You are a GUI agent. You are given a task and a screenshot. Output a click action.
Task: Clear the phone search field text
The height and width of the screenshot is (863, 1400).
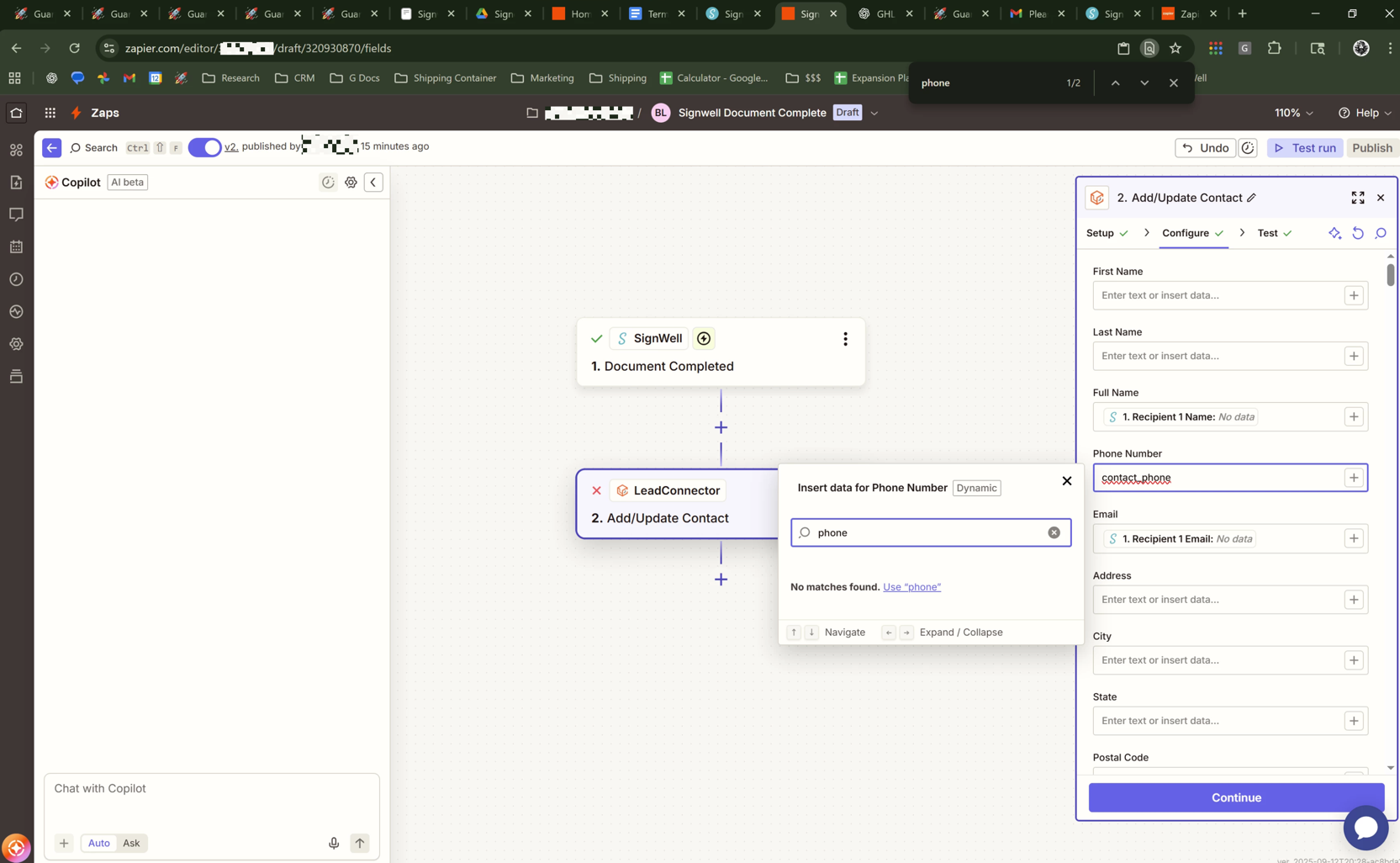[x=1054, y=532]
